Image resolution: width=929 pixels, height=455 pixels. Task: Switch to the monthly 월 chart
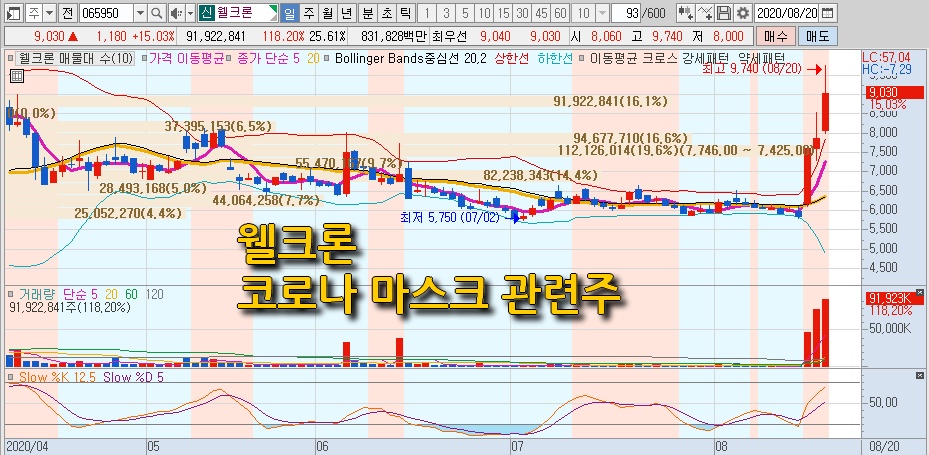click(x=328, y=12)
